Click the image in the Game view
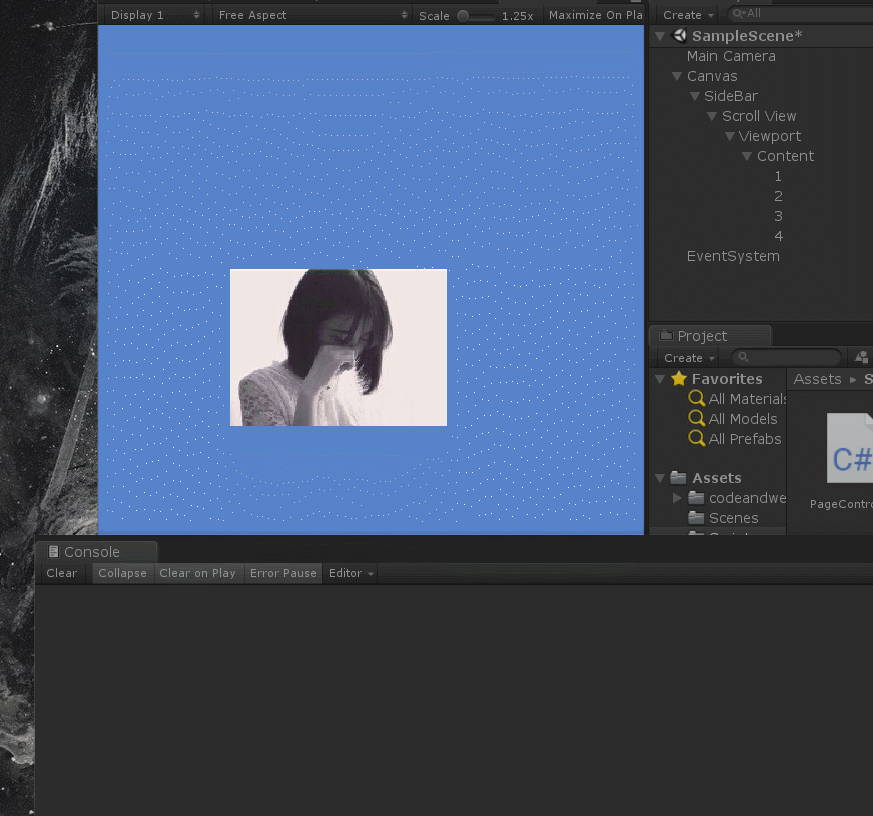 [x=339, y=347]
